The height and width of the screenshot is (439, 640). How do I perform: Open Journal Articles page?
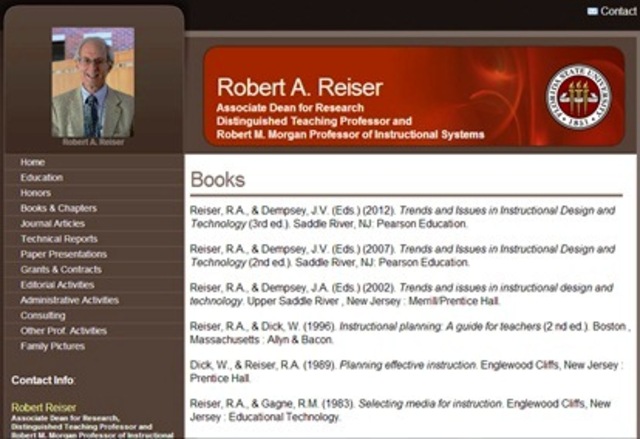tap(53, 224)
